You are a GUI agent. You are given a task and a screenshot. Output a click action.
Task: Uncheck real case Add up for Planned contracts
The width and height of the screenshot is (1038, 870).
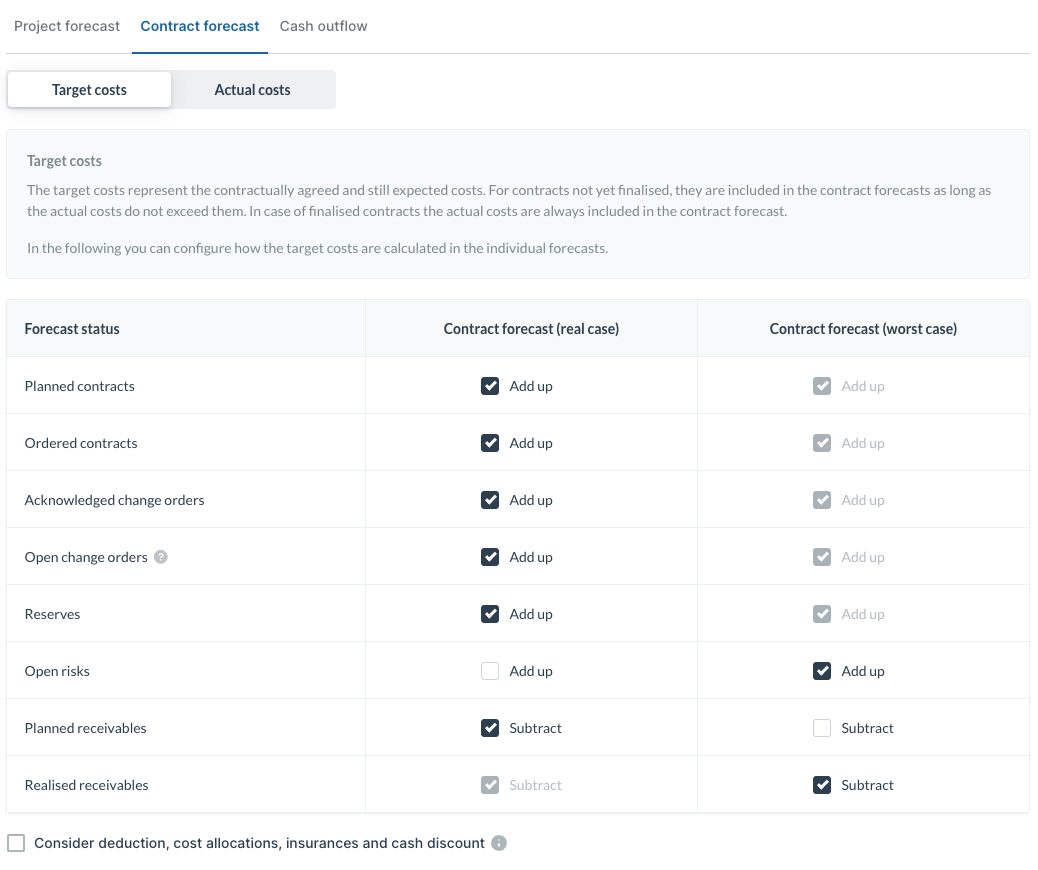[x=490, y=387]
